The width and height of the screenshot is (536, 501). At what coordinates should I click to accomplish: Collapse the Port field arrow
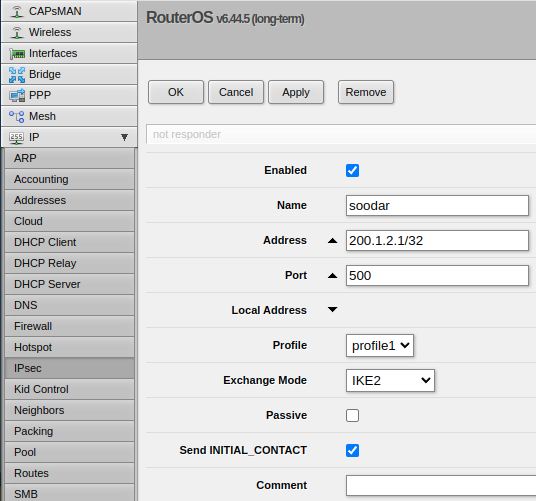click(332, 276)
